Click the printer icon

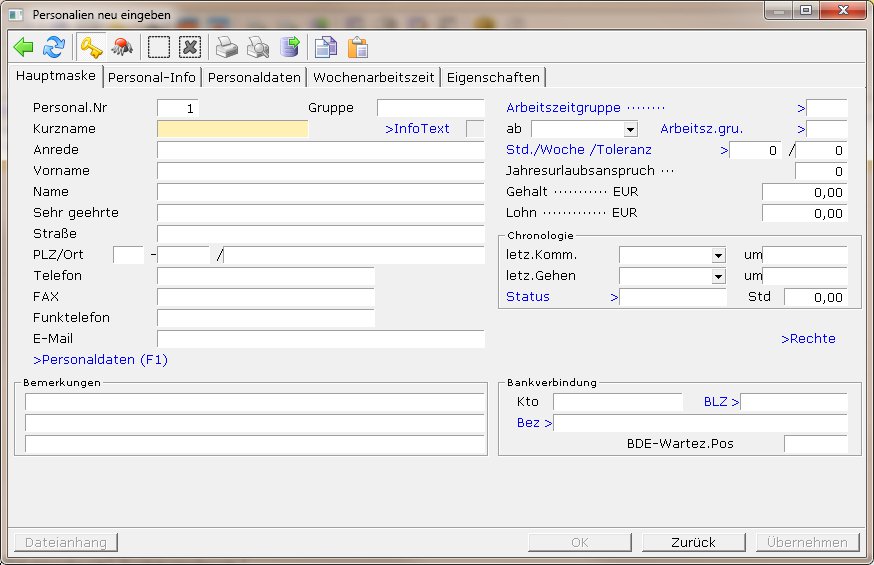pos(228,47)
